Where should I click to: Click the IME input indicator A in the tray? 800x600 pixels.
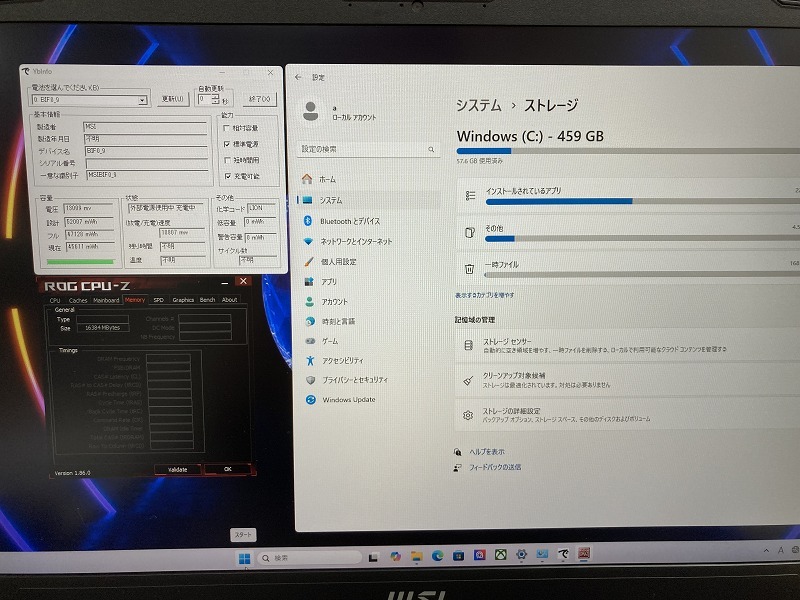pos(781,550)
